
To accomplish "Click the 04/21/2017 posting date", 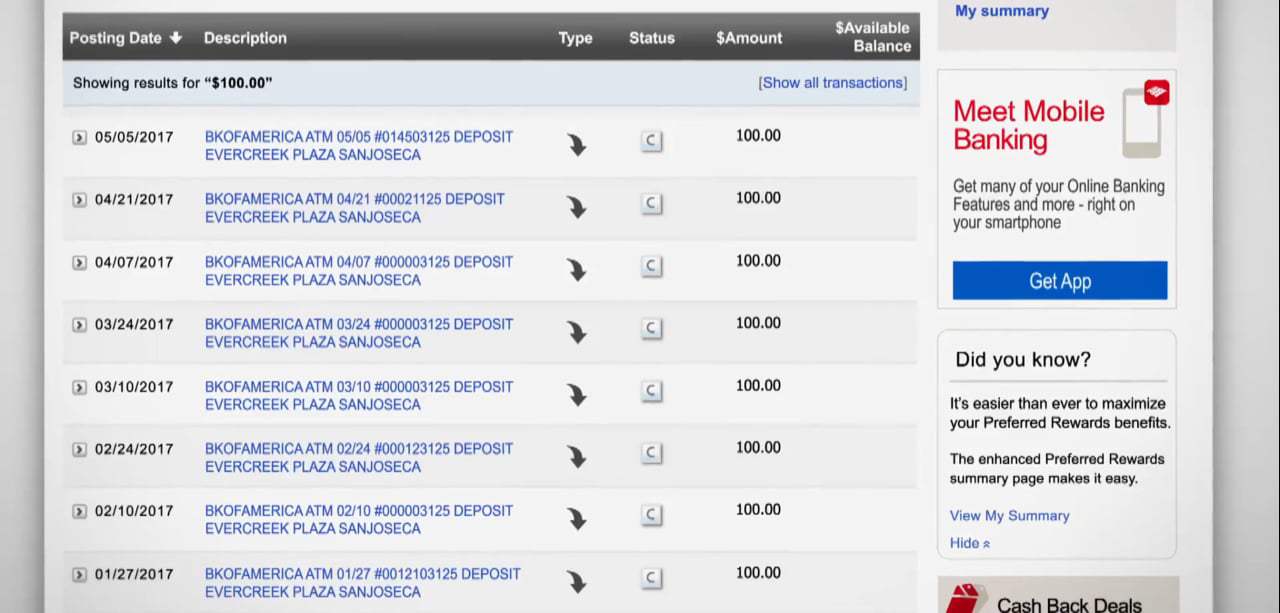I will point(134,200).
